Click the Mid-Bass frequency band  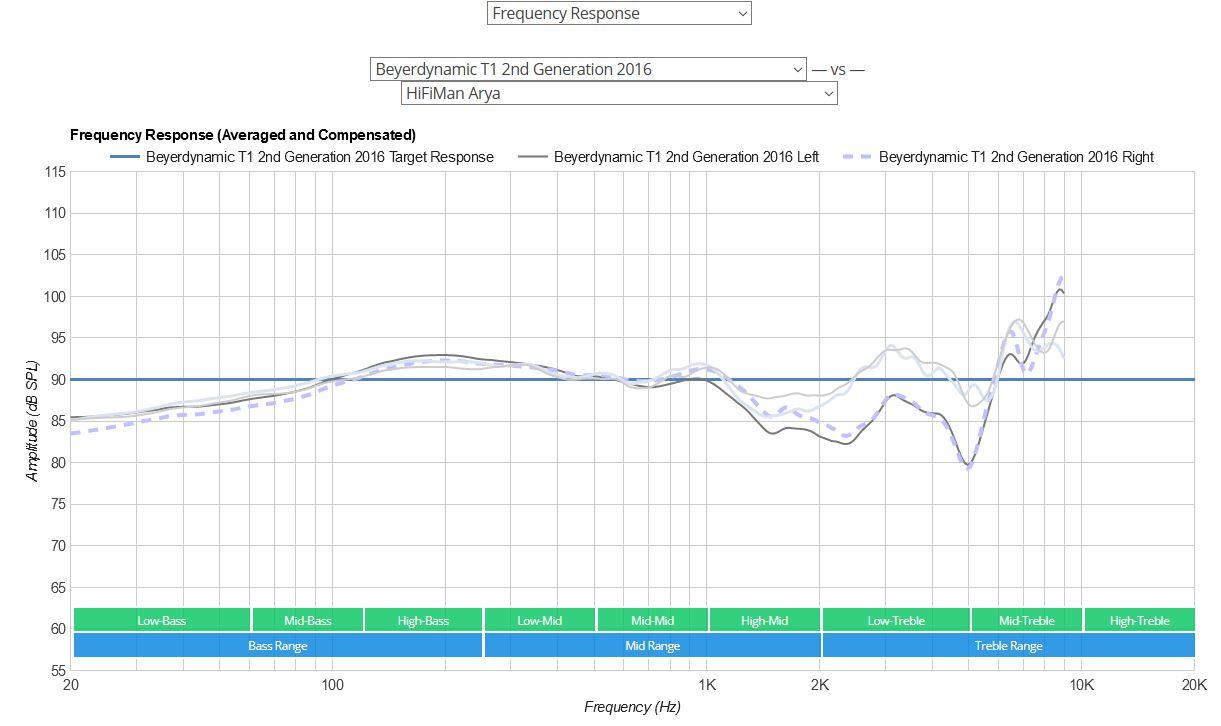pyautogui.click(x=307, y=620)
